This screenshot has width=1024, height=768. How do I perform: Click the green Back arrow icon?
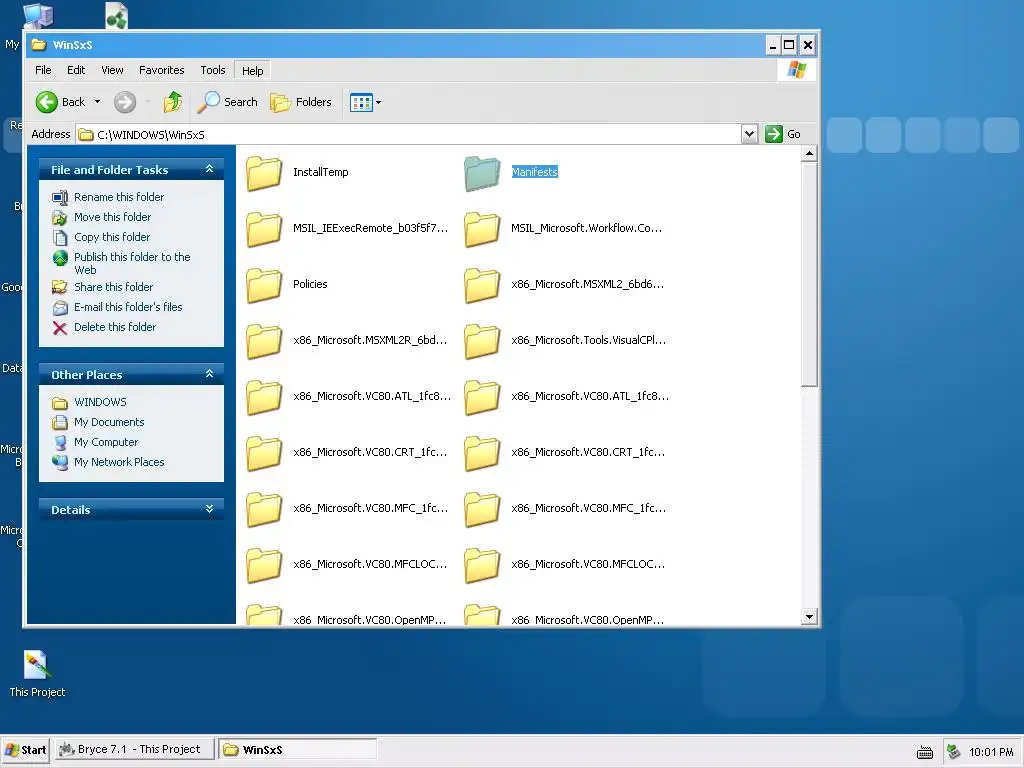[46, 102]
